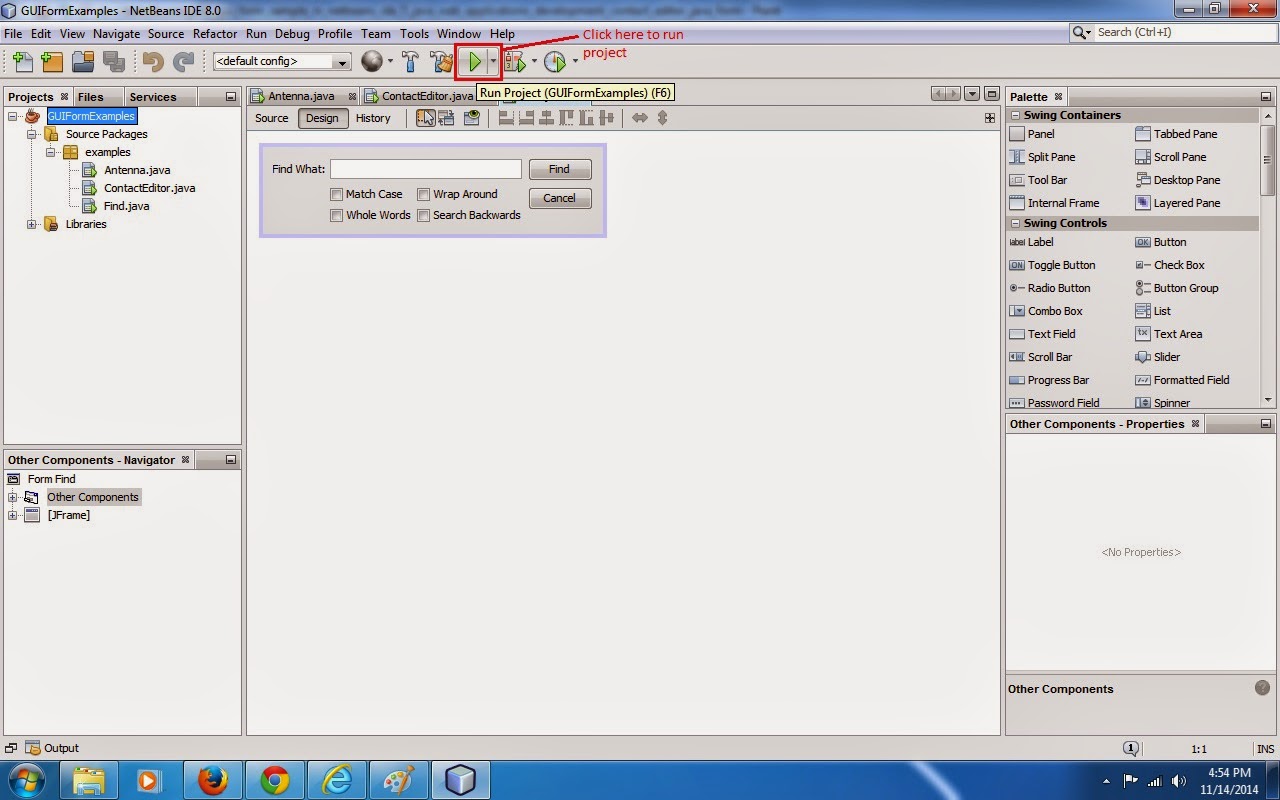Click the Find button in form
This screenshot has width=1280, height=800.
click(x=560, y=169)
